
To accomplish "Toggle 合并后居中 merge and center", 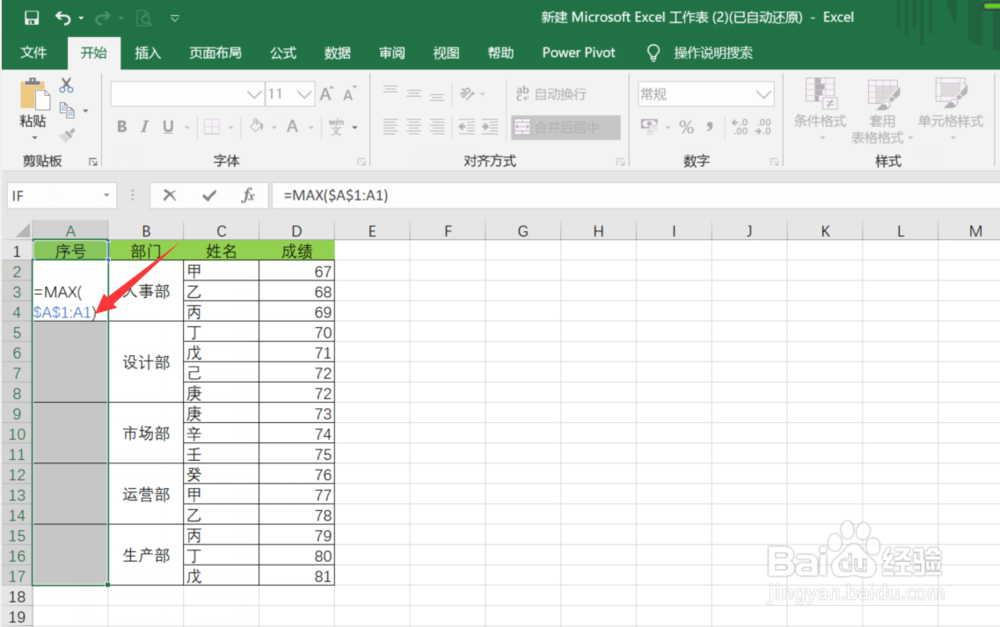I will coord(557,127).
